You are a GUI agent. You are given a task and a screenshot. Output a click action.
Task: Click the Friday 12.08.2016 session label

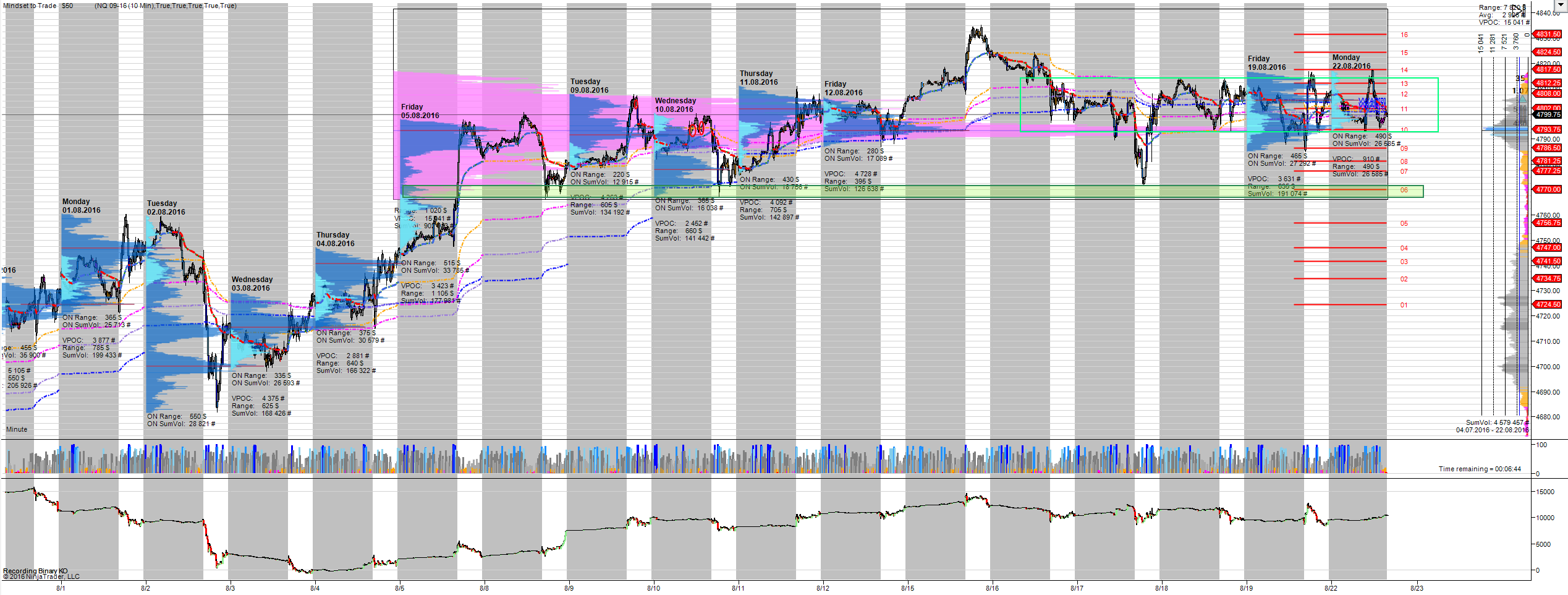tap(843, 88)
